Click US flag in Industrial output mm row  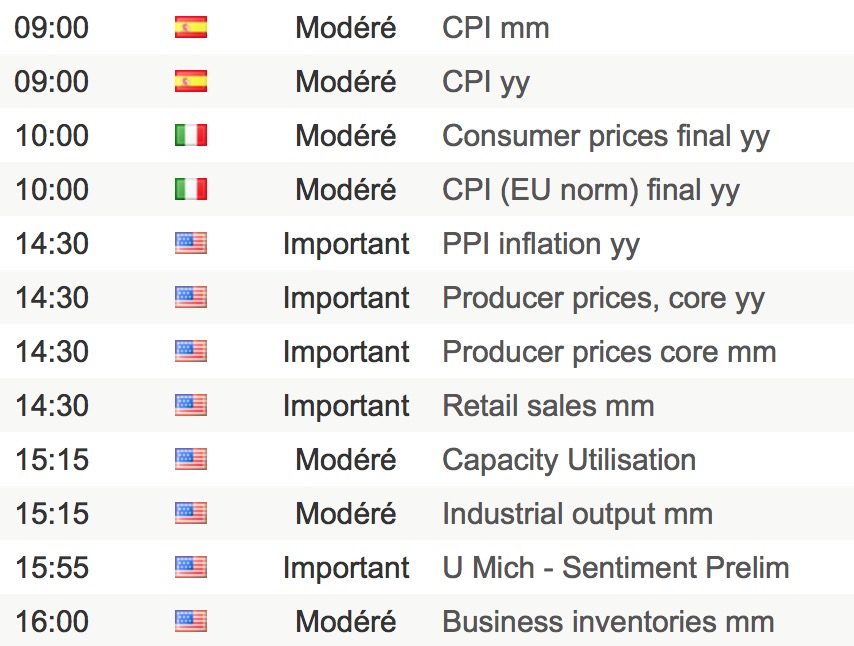click(x=190, y=513)
